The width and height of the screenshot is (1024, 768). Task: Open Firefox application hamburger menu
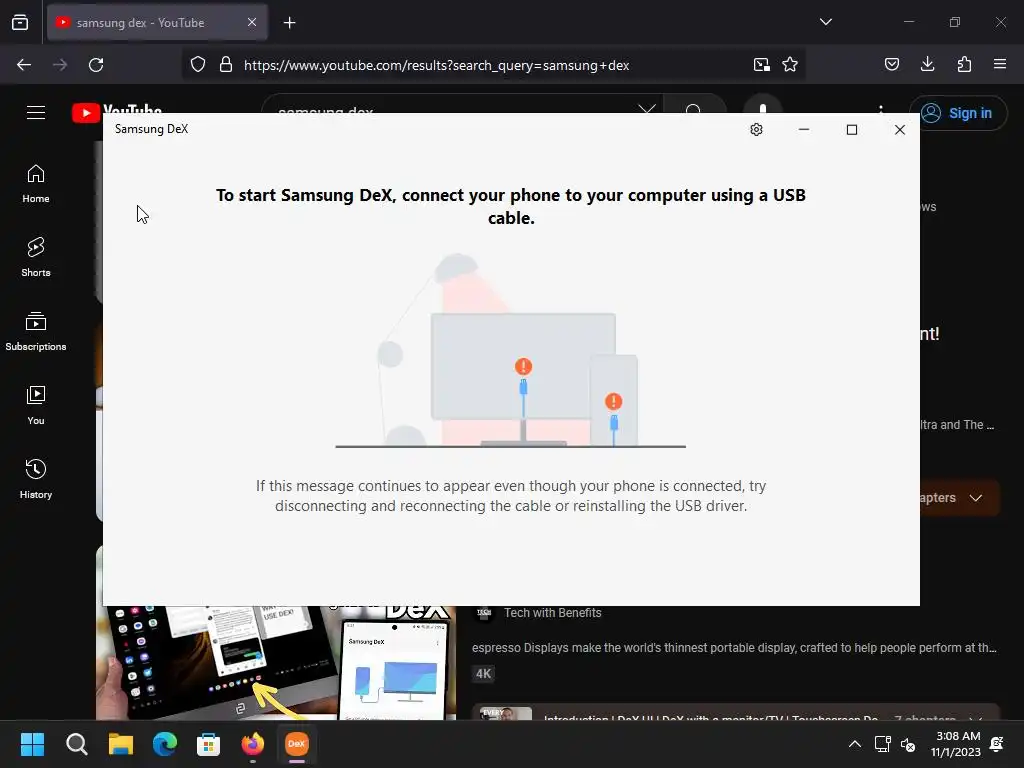1000,64
